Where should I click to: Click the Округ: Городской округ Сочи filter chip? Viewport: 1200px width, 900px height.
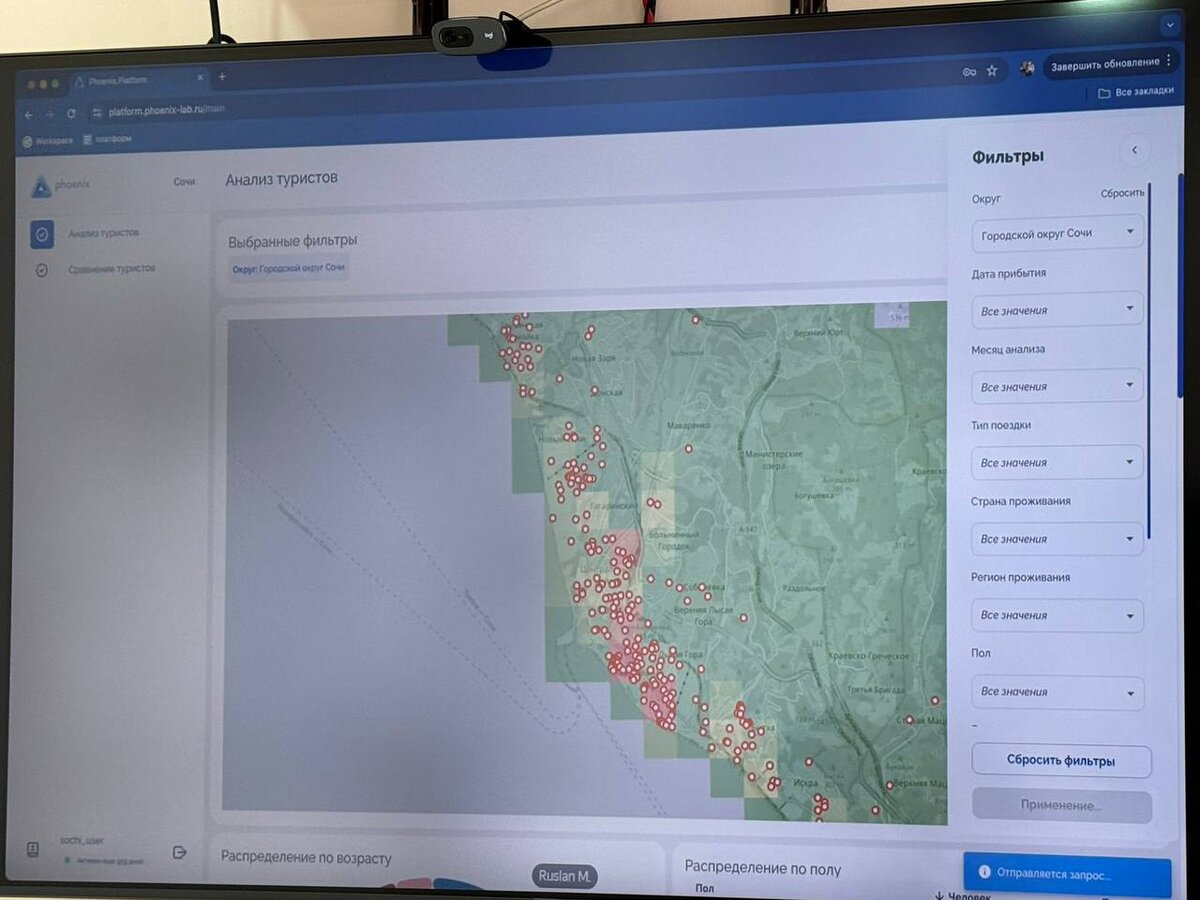pyautogui.click(x=288, y=269)
